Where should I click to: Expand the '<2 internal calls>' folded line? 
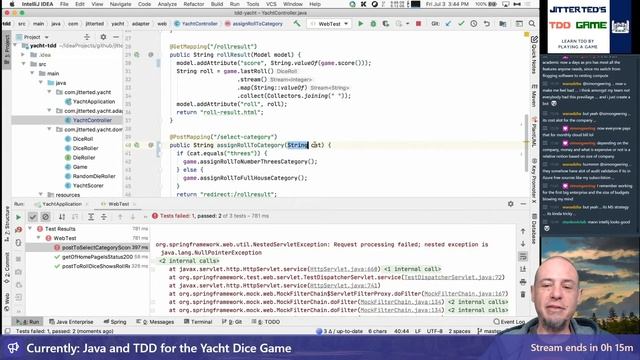[189, 261]
